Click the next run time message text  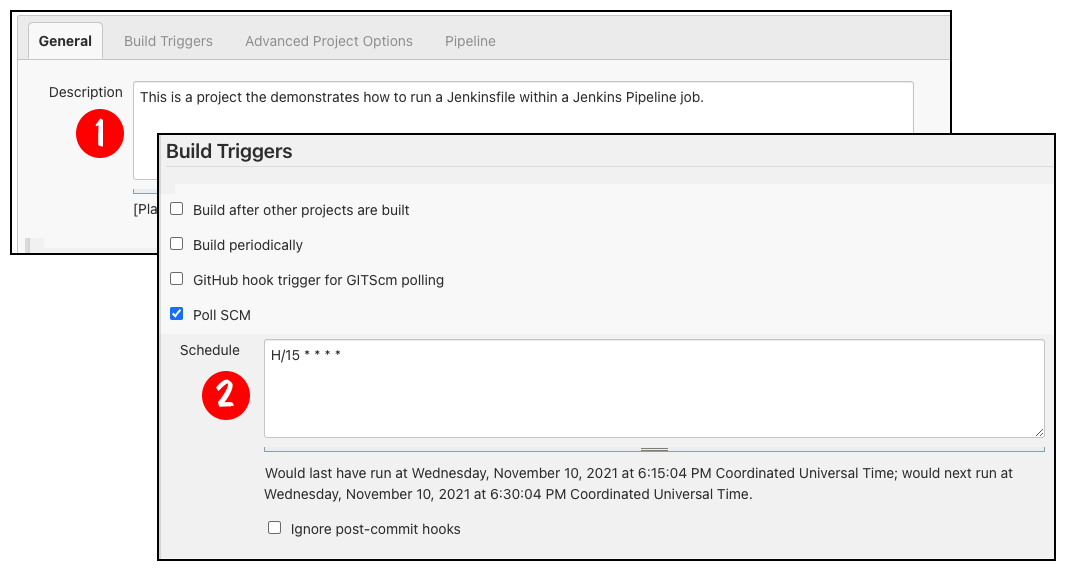coord(638,483)
